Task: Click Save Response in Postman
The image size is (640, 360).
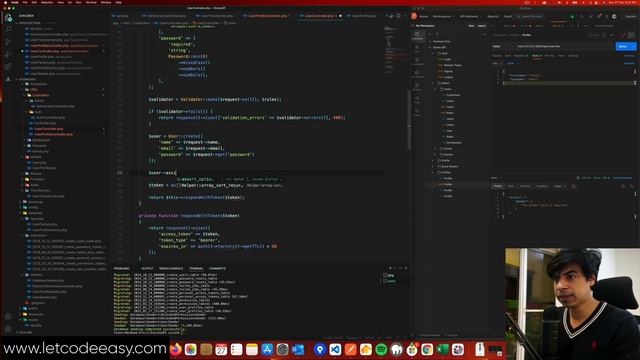Action: point(622,178)
